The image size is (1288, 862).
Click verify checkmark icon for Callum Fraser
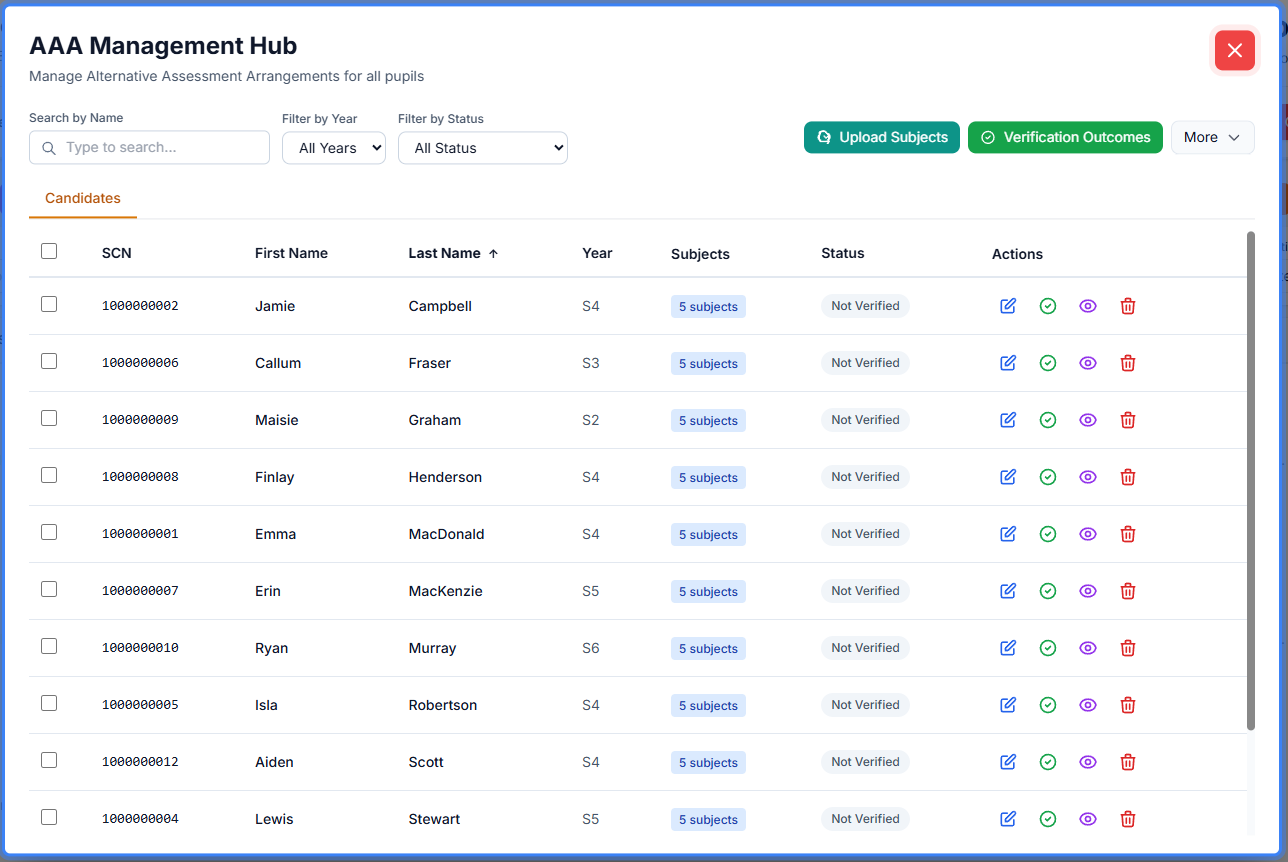1048,363
